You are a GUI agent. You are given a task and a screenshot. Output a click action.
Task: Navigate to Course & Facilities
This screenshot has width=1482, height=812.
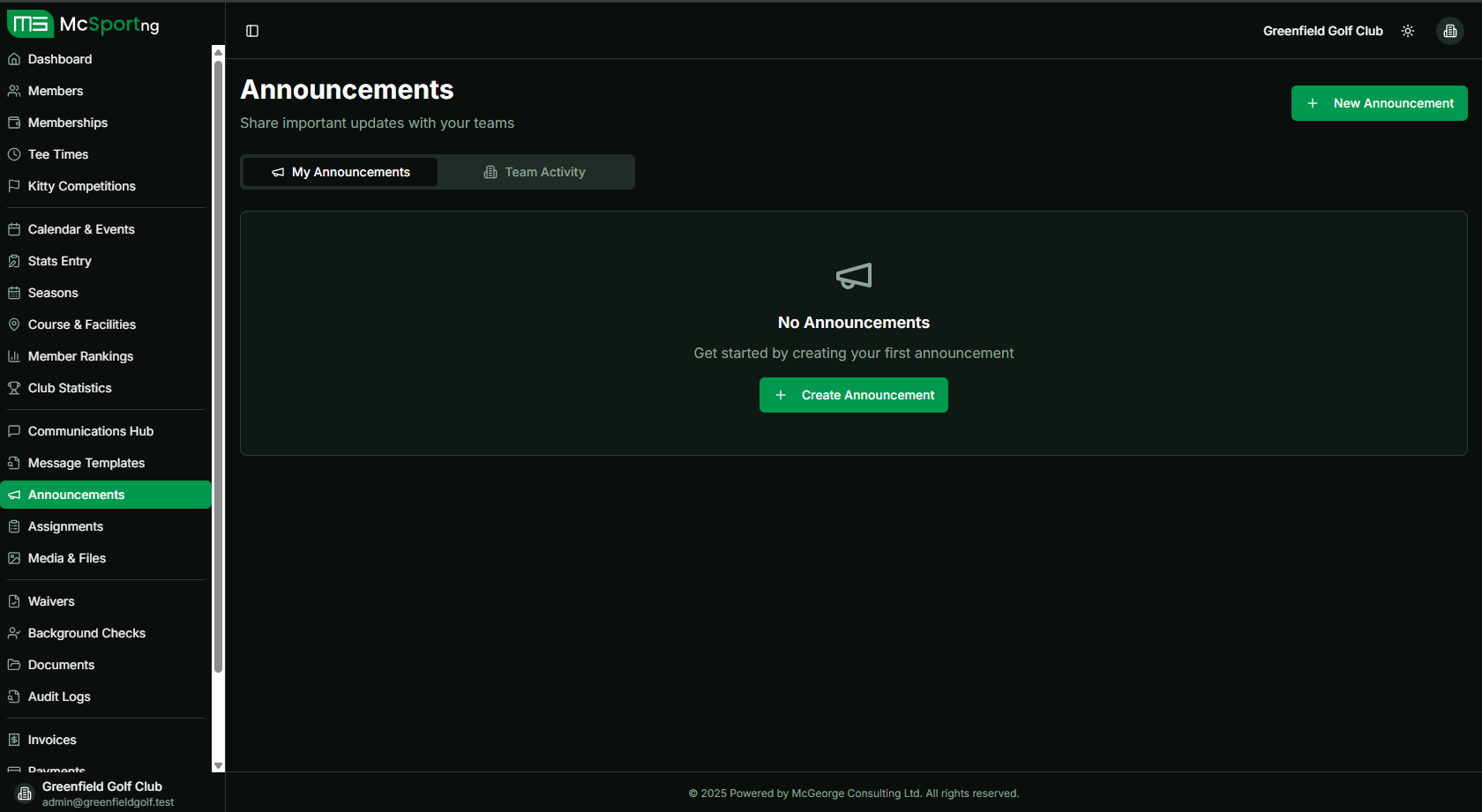81,324
